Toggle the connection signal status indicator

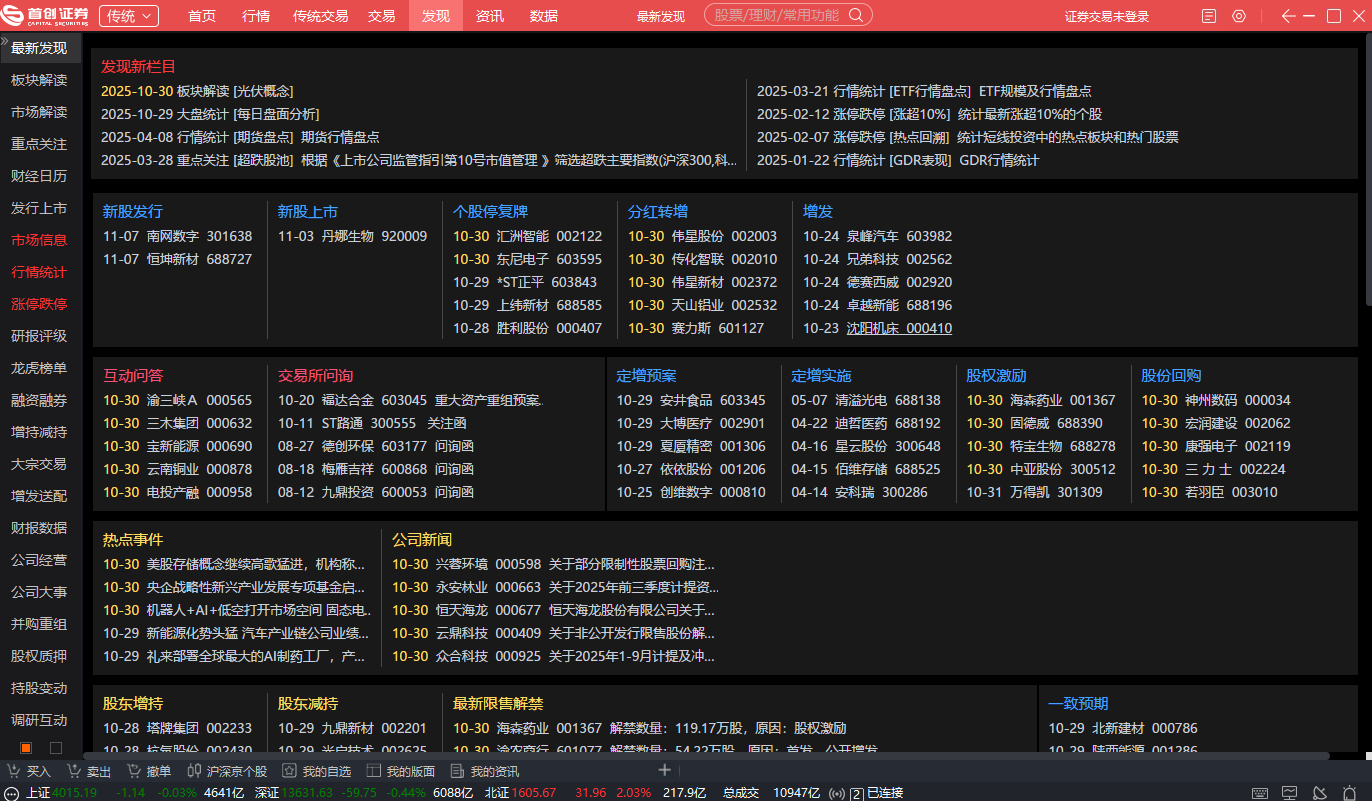coord(836,793)
